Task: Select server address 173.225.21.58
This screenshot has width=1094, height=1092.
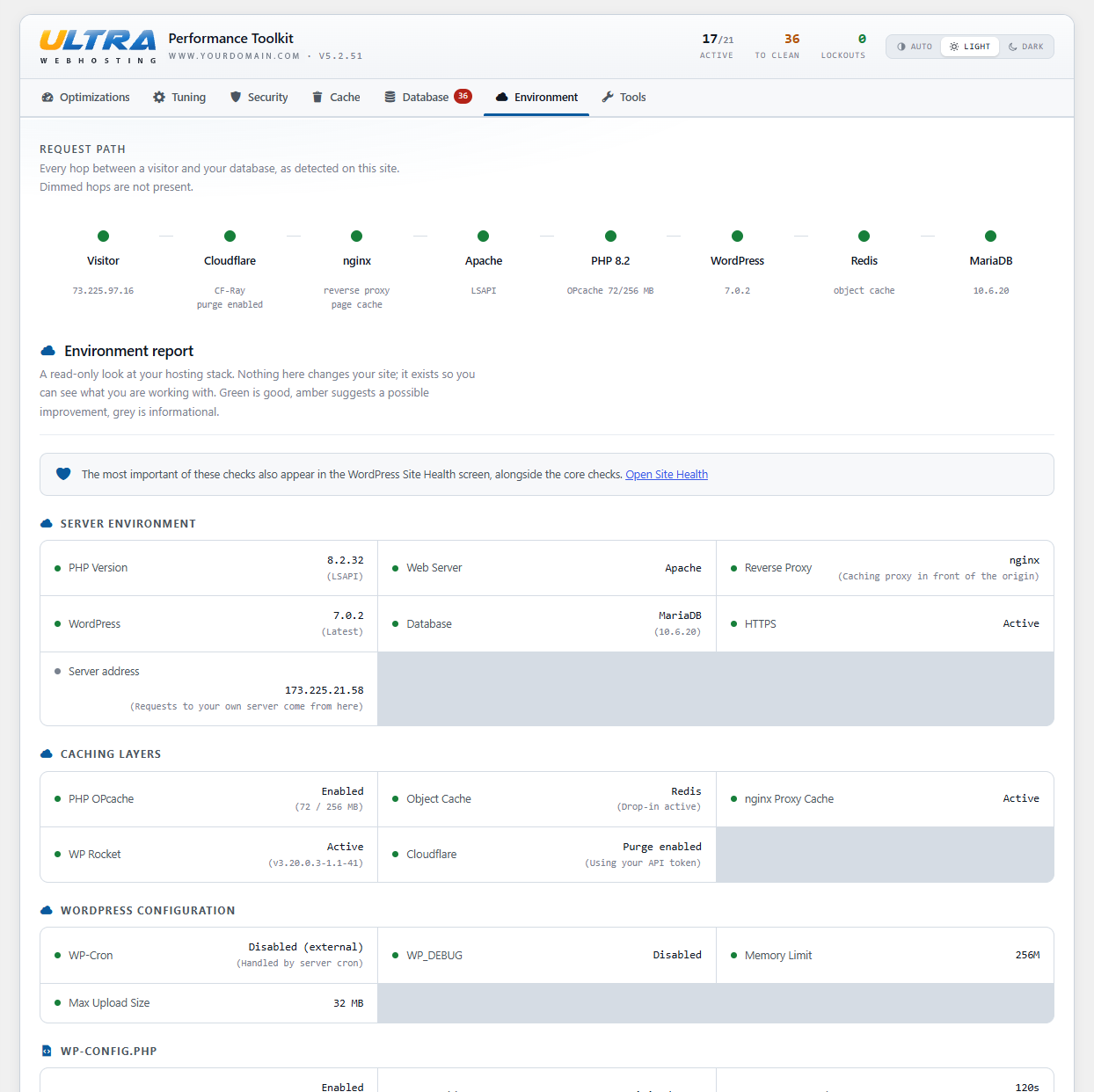Action: click(x=324, y=690)
